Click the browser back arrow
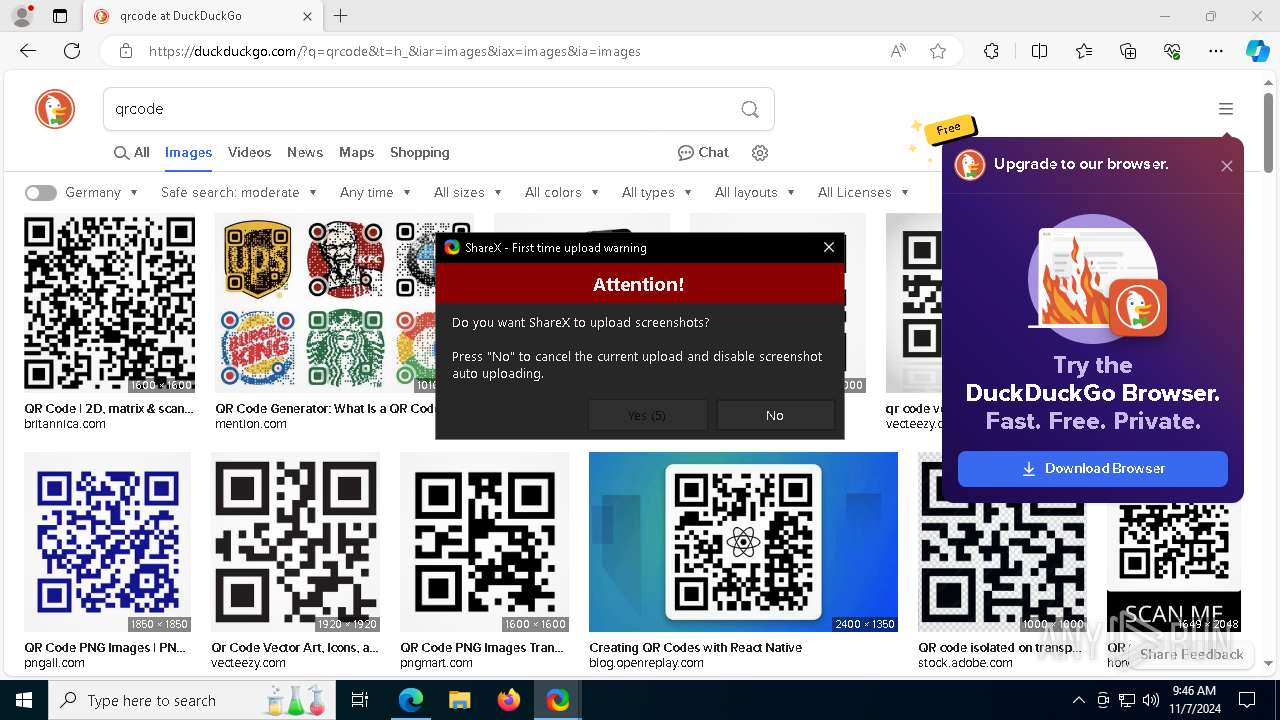This screenshot has width=1280, height=720. [x=28, y=51]
